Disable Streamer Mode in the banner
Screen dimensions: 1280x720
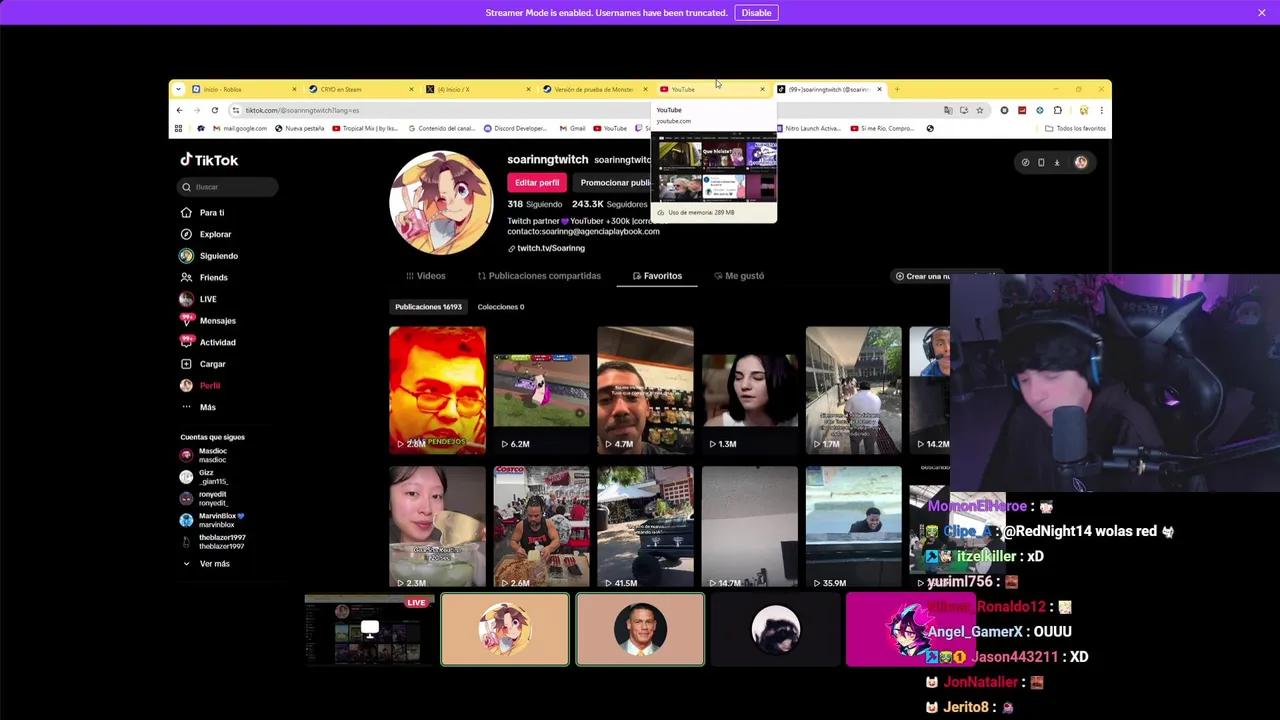(756, 12)
